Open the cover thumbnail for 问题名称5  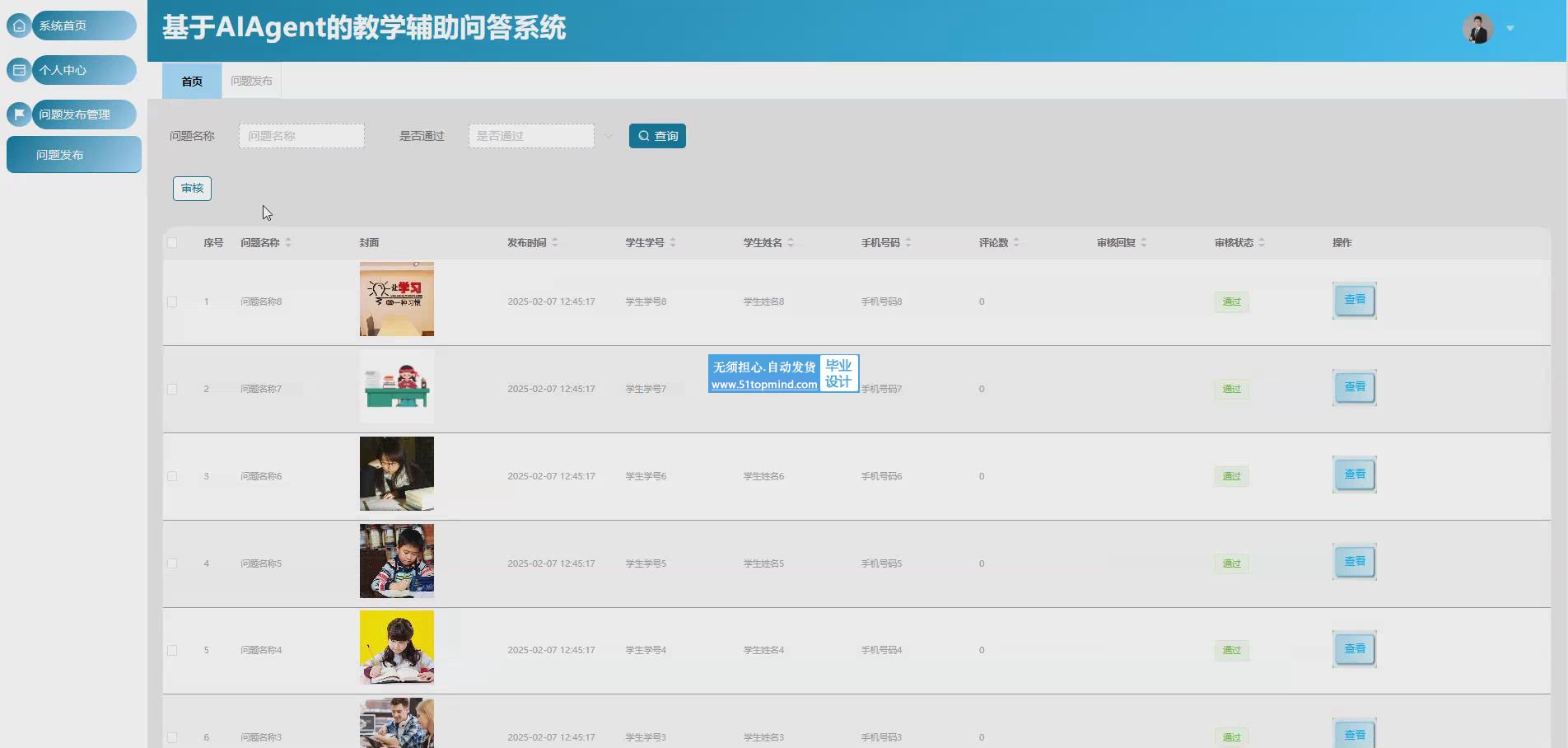click(396, 561)
